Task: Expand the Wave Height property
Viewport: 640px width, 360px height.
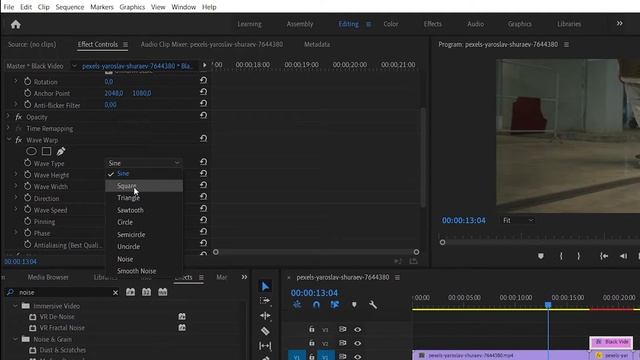Action: click(x=16, y=174)
